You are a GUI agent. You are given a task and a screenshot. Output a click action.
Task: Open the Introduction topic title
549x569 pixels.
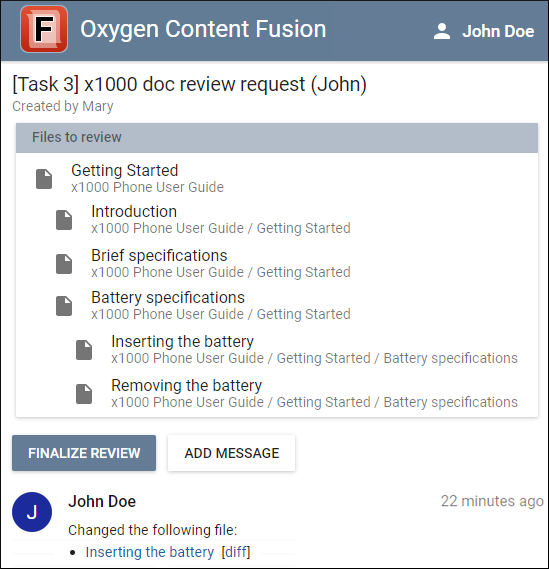coord(134,212)
